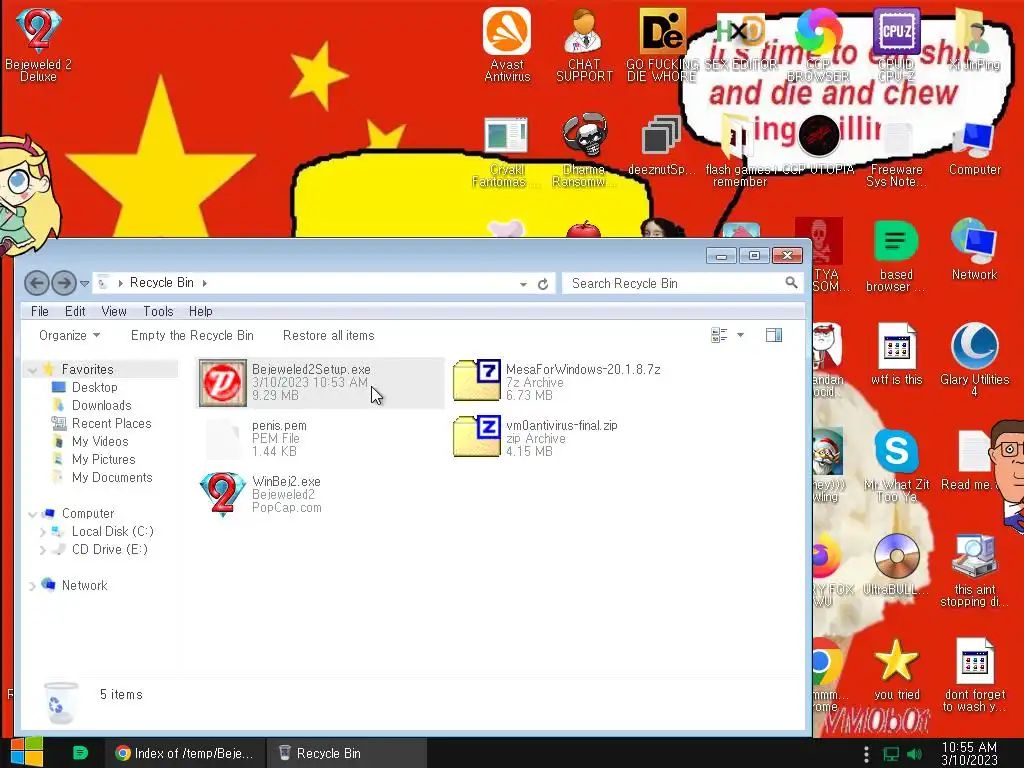Click the Back navigation arrow
Image resolution: width=1024 pixels, height=768 pixels.
[x=37, y=283]
